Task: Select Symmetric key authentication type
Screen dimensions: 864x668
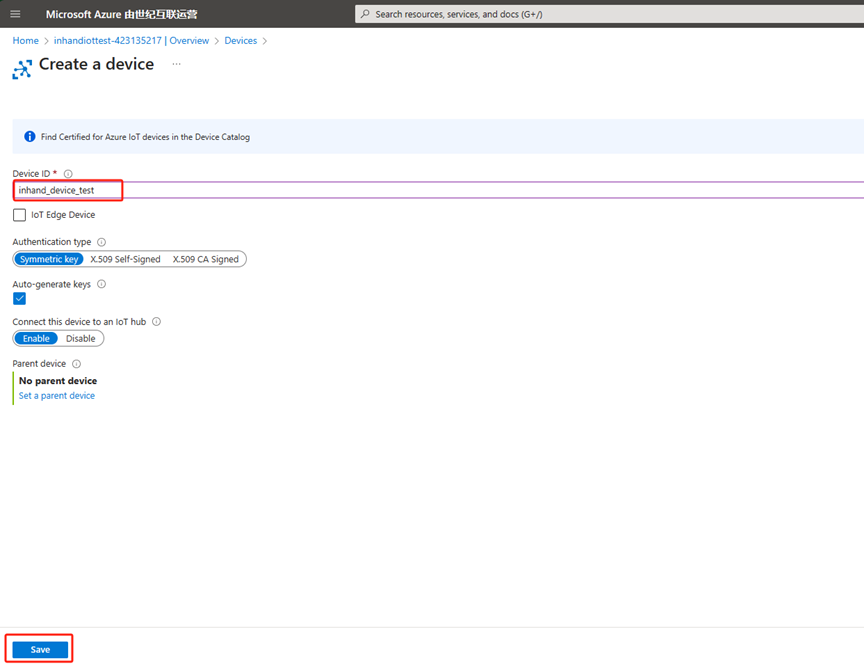Action: click(x=49, y=259)
